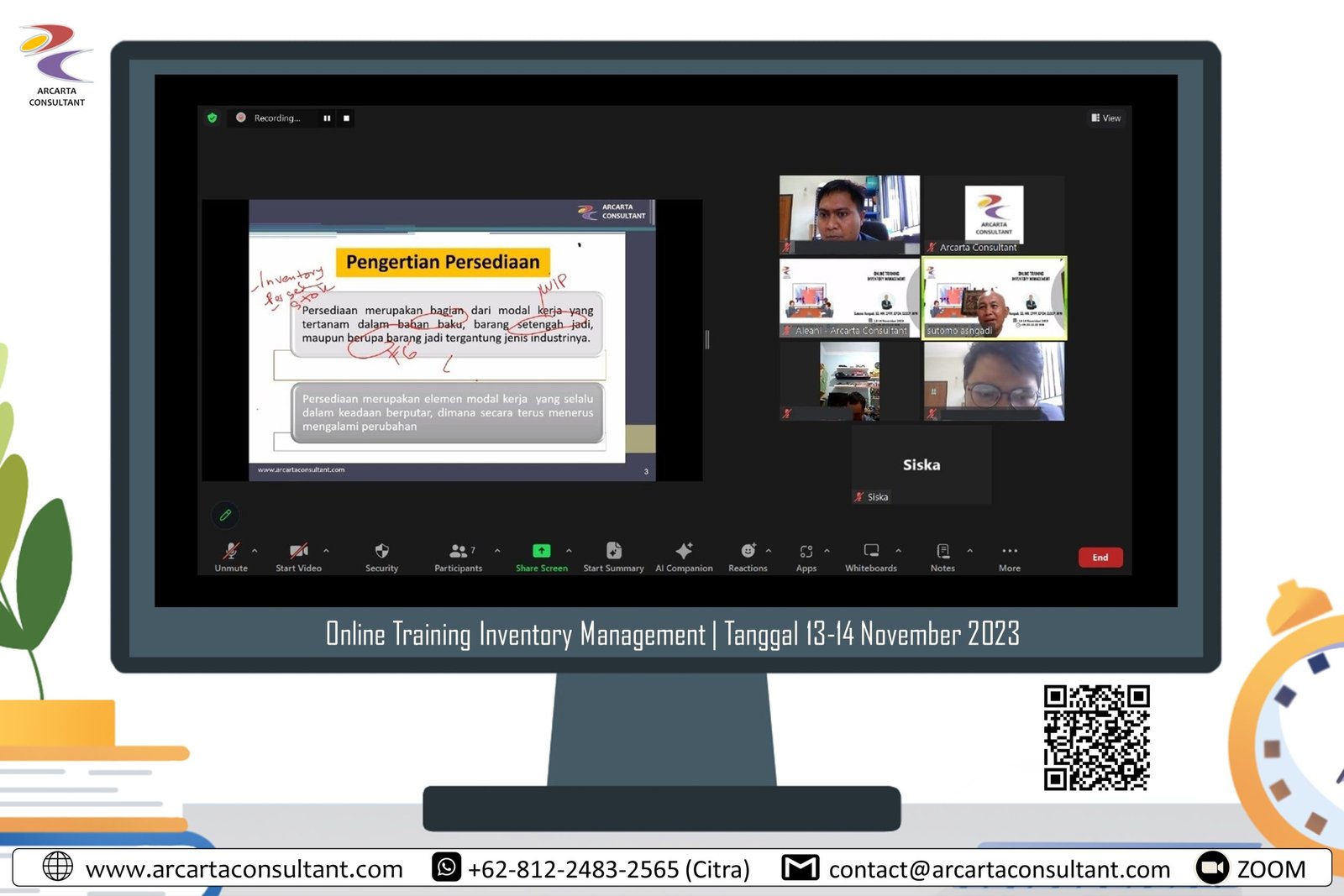Expand video options arrow beside Start Video

tap(326, 551)
